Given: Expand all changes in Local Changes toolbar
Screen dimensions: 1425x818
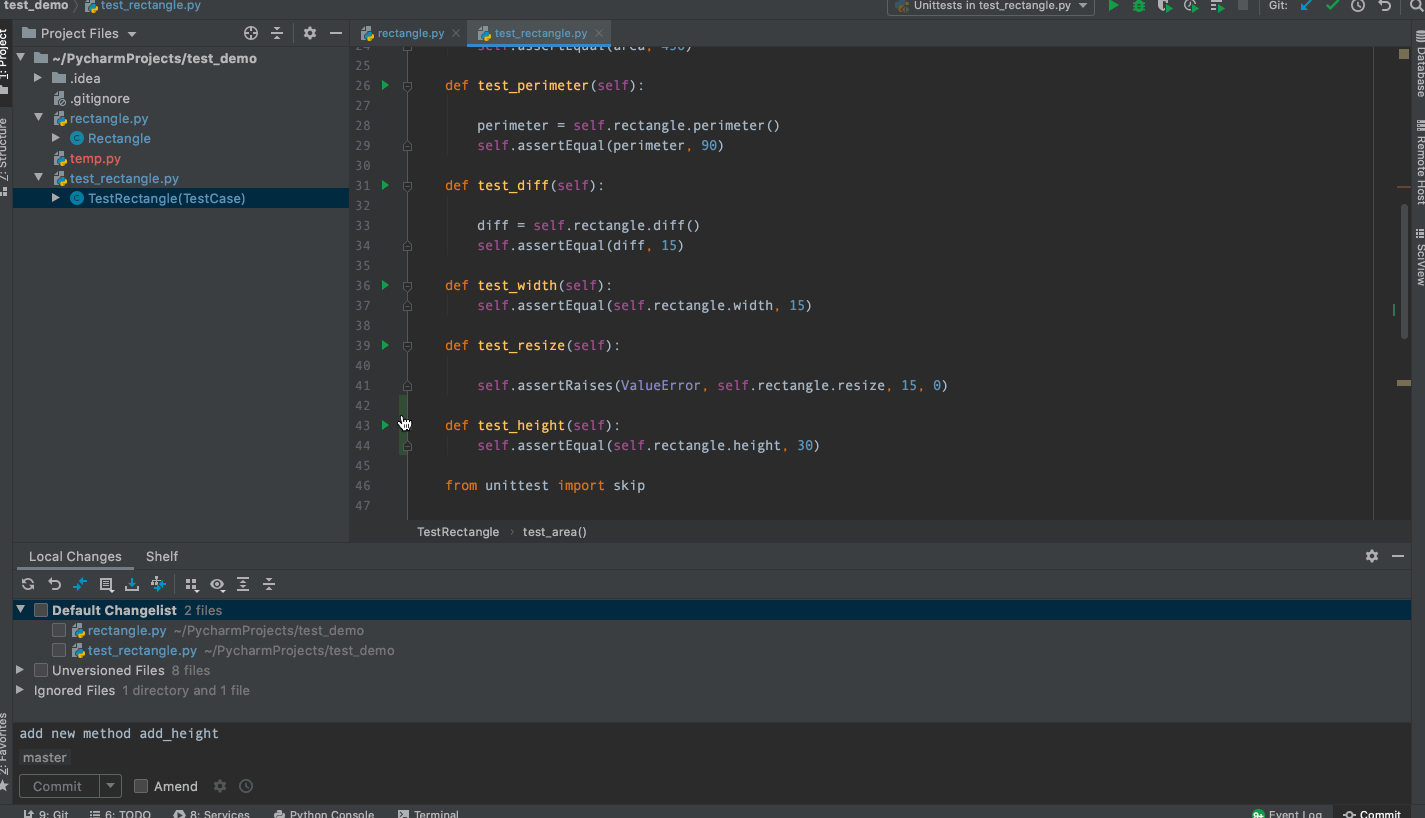Looking at the screenshot, I should [x=243, y=584].
